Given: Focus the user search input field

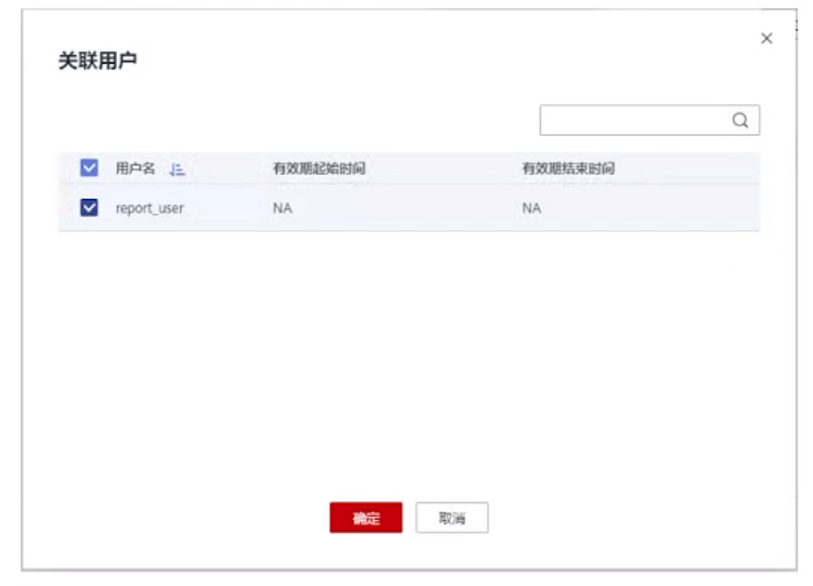Looking at the screenshot, I should coord(650,120).
